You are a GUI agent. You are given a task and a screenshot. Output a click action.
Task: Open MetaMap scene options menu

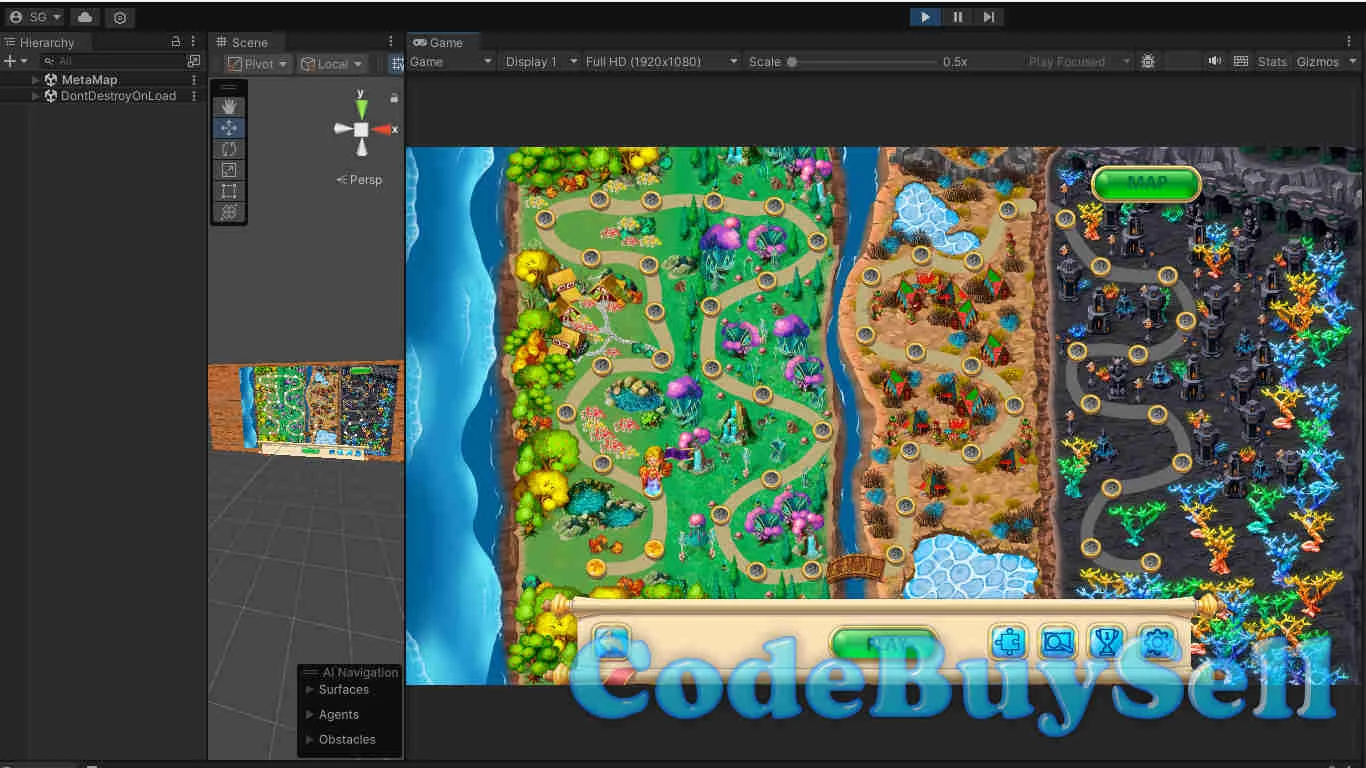pos(194,80)
